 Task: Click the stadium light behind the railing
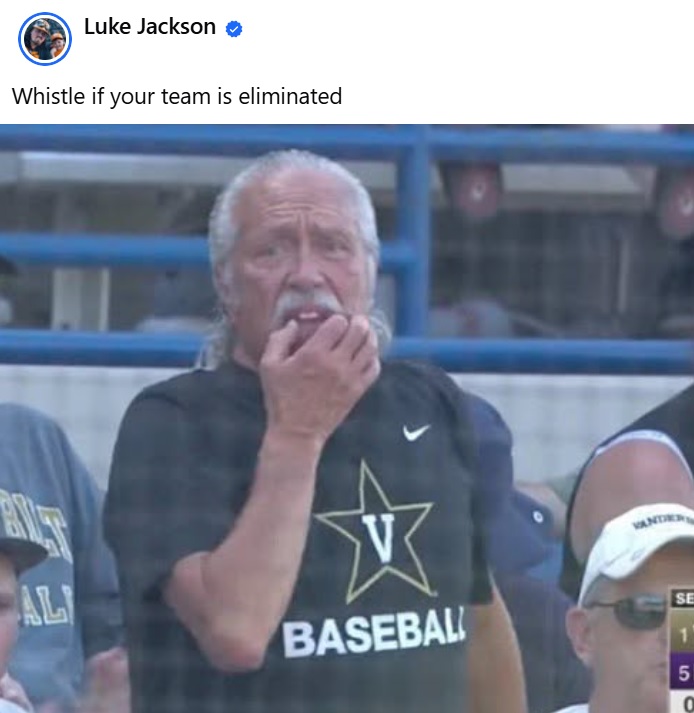pyautogui.click(x=473, y=191)
